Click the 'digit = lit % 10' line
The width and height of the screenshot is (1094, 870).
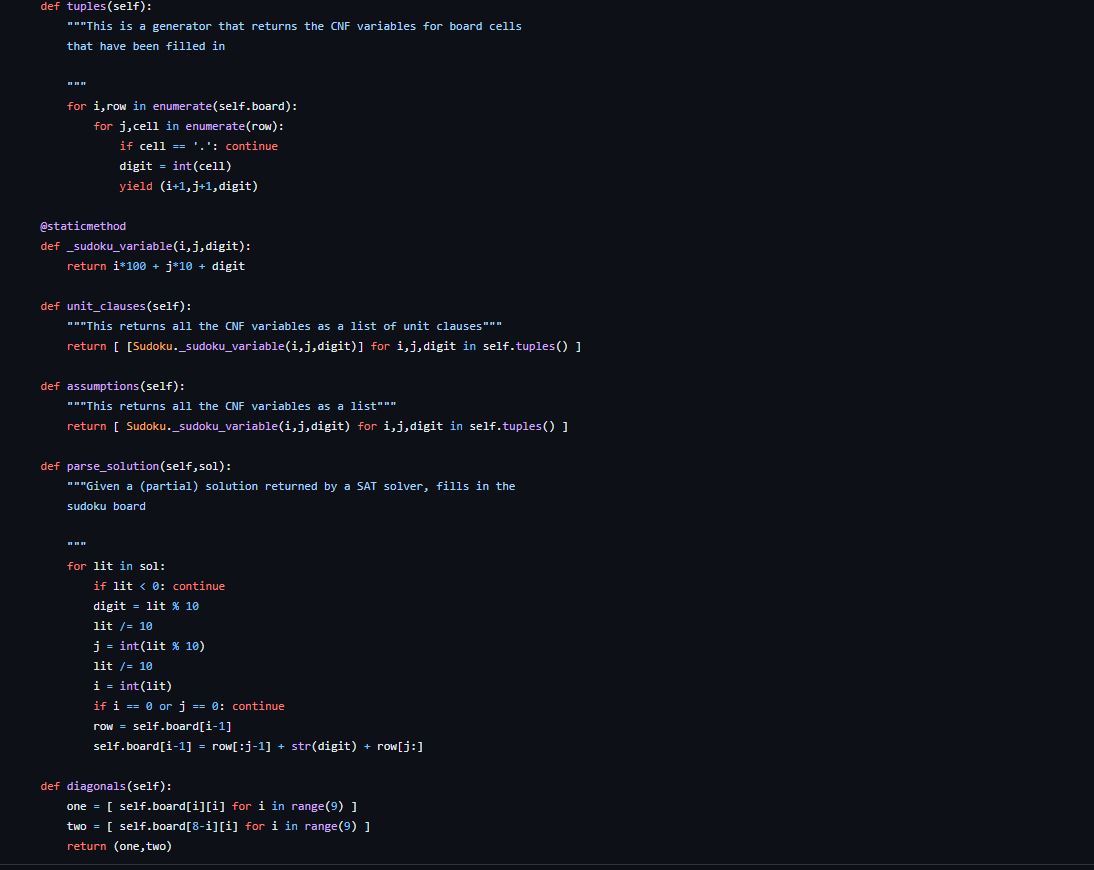pyautogui.click(x=146, y=606)
